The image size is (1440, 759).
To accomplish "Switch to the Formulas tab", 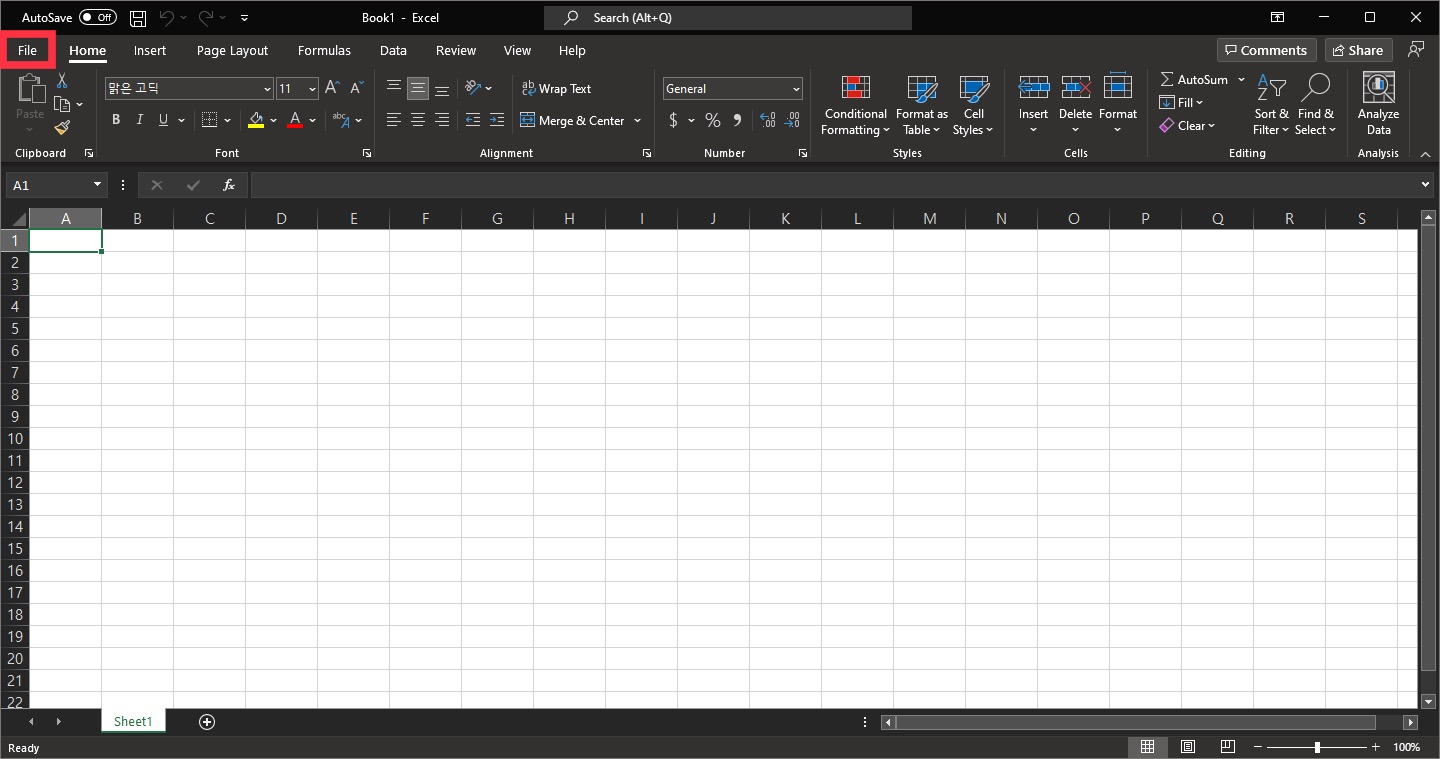I will click(x=324, y=50).
